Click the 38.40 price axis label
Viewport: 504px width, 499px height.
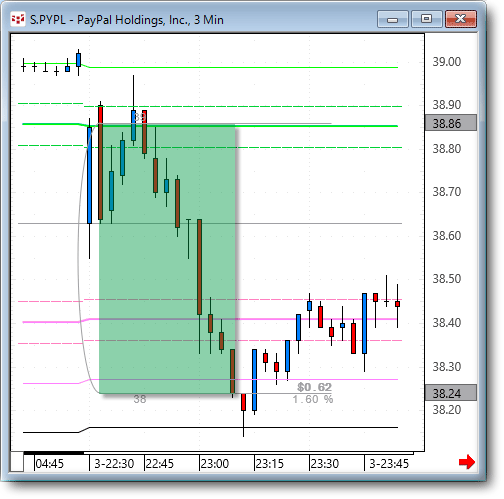pyautogui.click(x=447, y=323)
